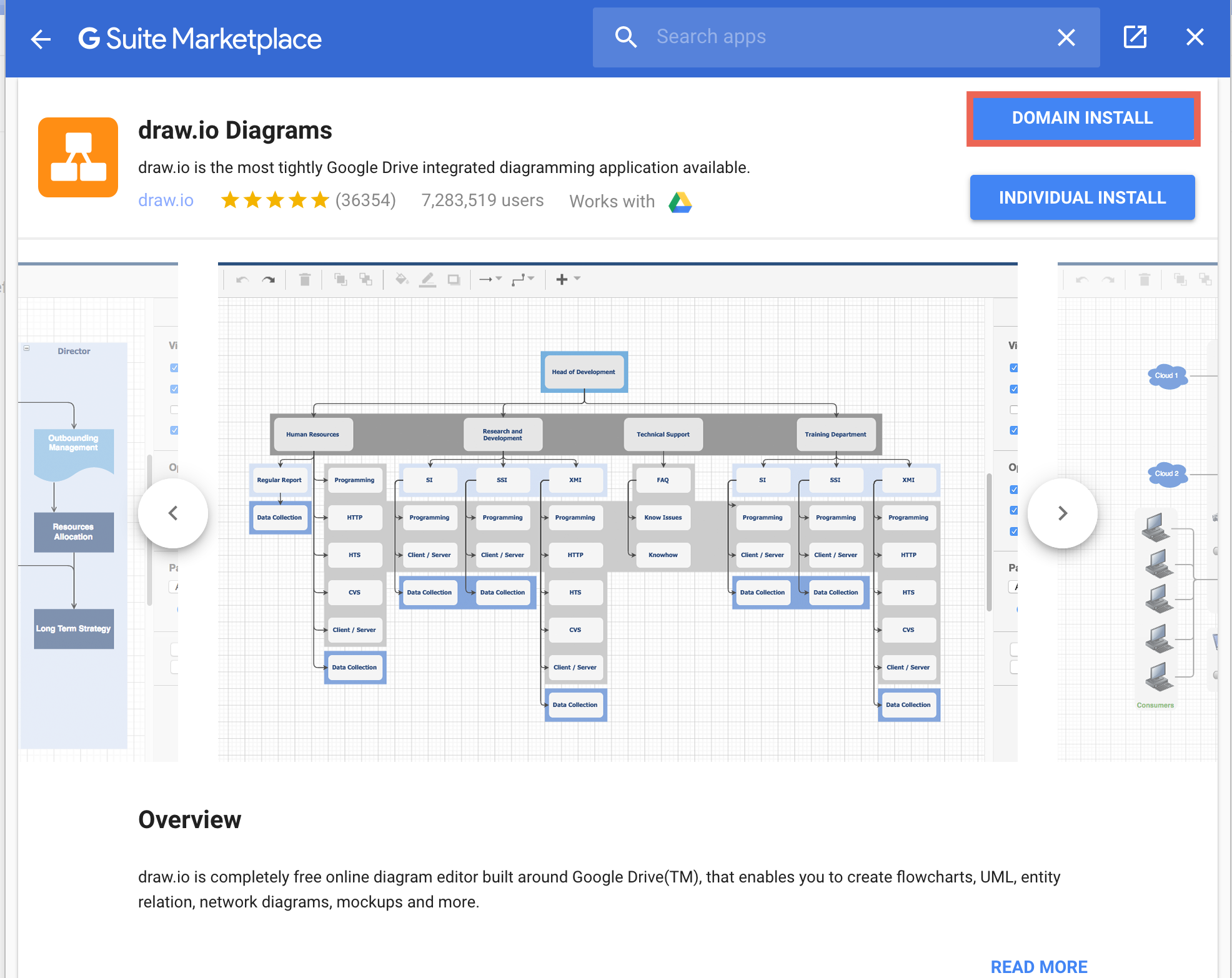Click the Overview heading

[189, 820]
